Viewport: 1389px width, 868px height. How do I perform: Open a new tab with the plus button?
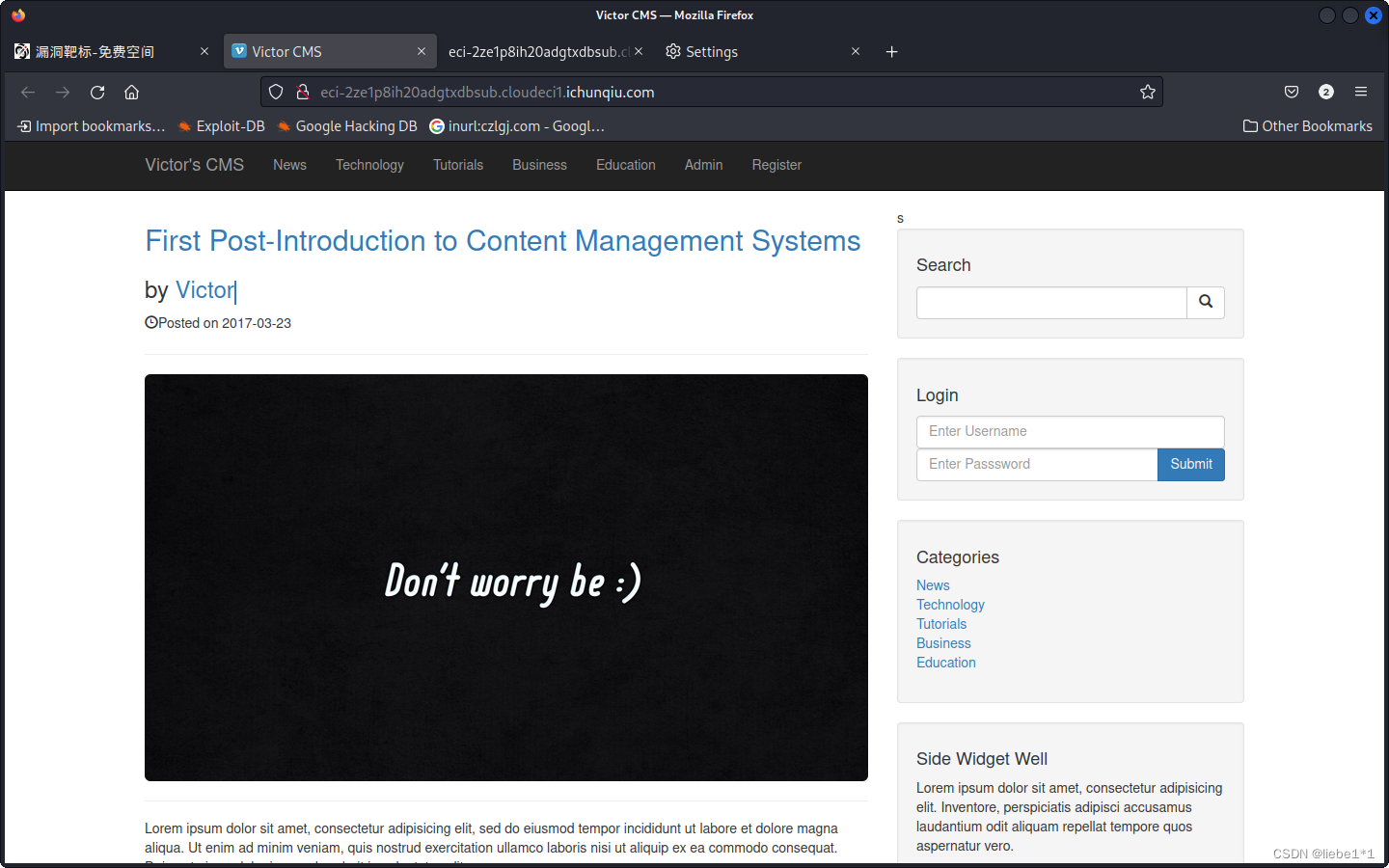pyautogui.click(x=892, y=52)
